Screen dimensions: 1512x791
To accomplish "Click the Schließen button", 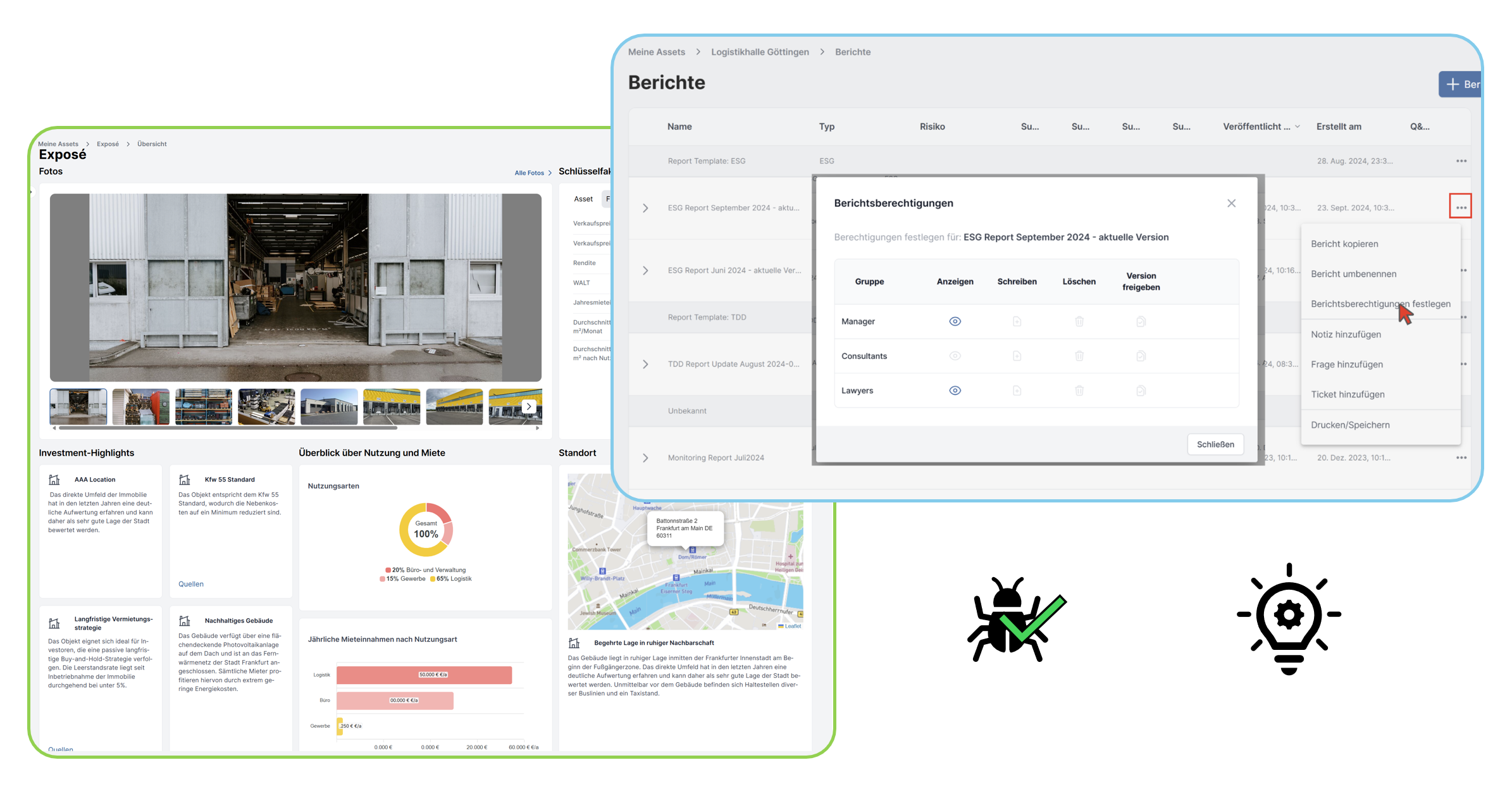I will [x=1215, y=444].
